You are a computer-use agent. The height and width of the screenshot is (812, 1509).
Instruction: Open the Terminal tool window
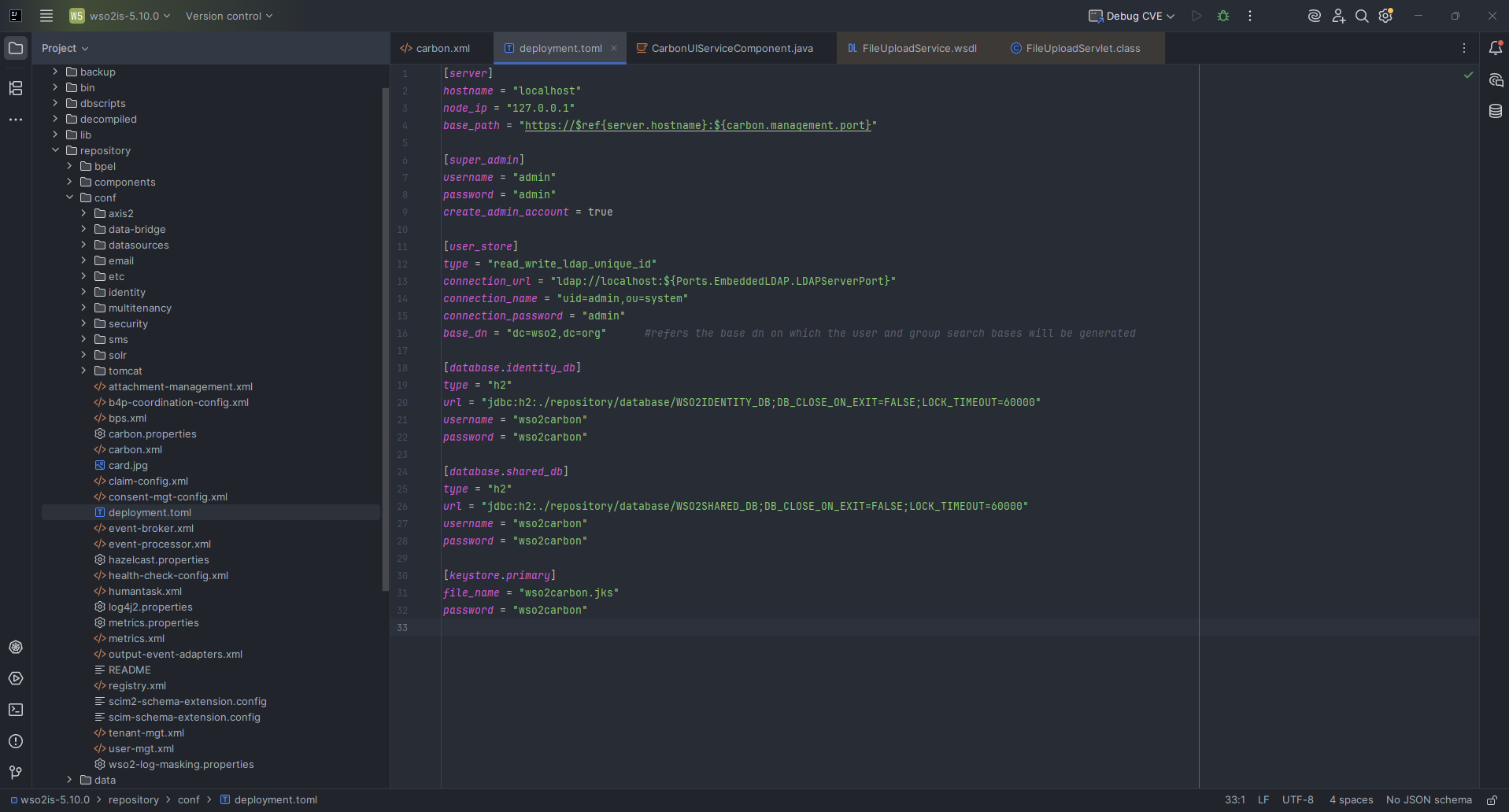[x=16, y=710]
